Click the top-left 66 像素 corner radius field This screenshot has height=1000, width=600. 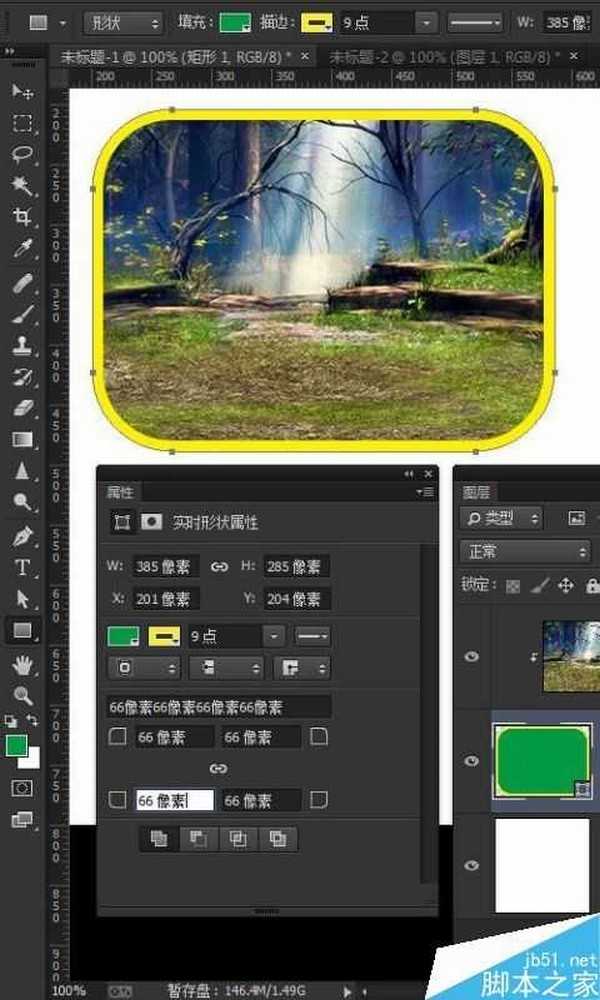tap(174, 737)
